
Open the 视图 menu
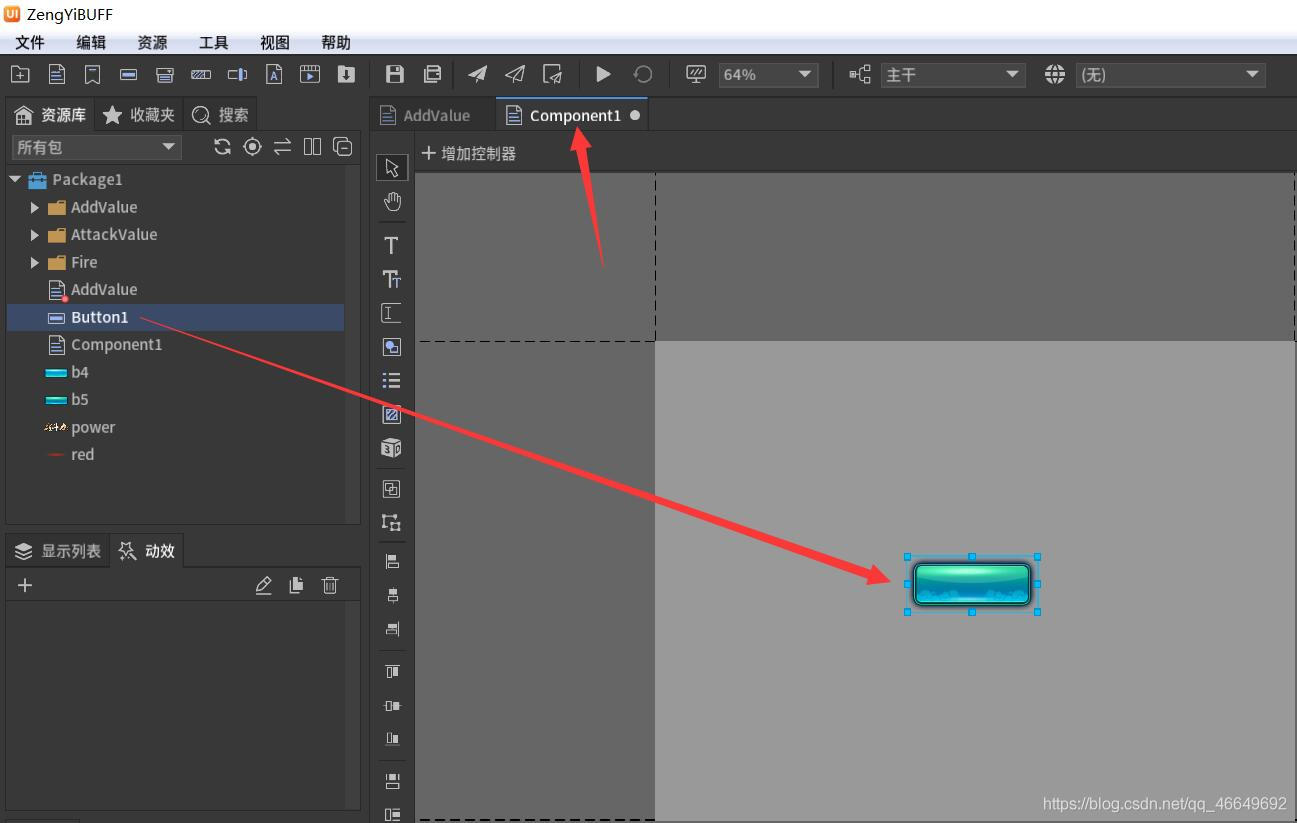pos(275,43)
